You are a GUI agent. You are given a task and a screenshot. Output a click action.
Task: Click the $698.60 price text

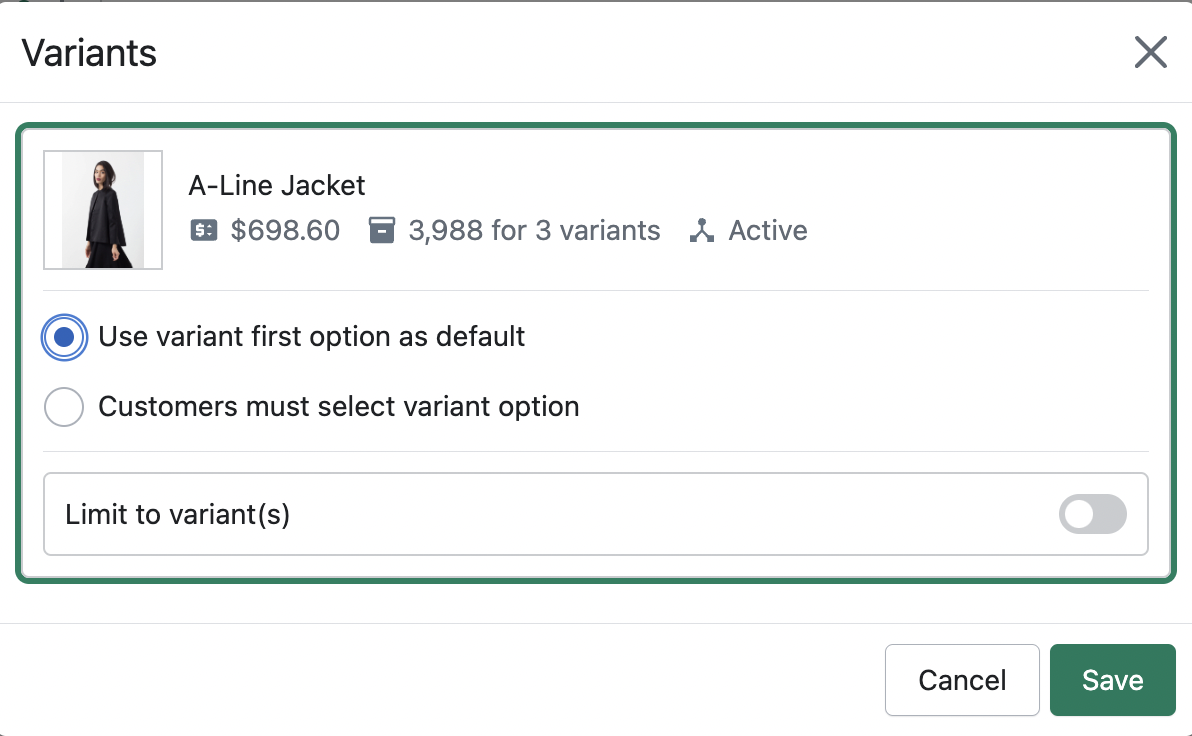point(285,231)
